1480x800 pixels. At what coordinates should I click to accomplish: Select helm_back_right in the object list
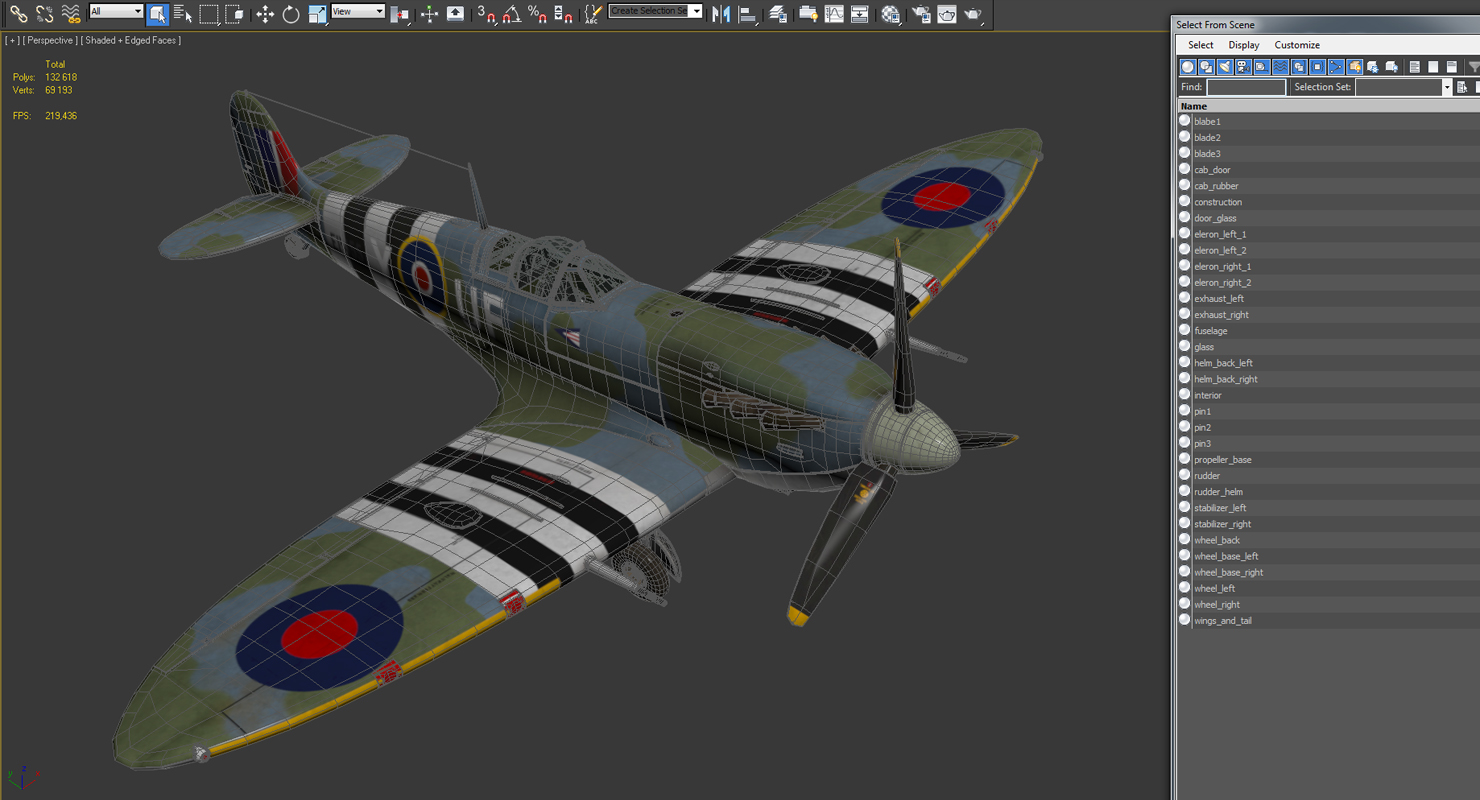pyautogui.click(x=1328, y=379)
